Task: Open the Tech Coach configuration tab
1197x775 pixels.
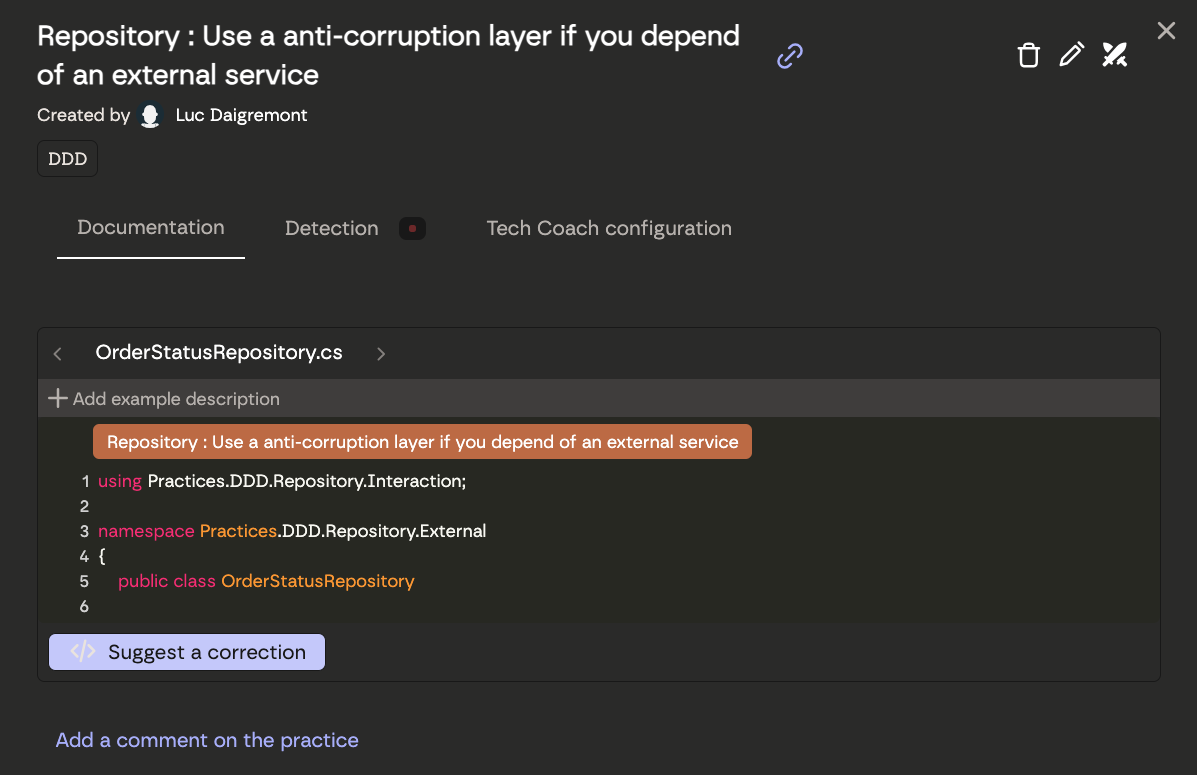Action: [608, 229]
